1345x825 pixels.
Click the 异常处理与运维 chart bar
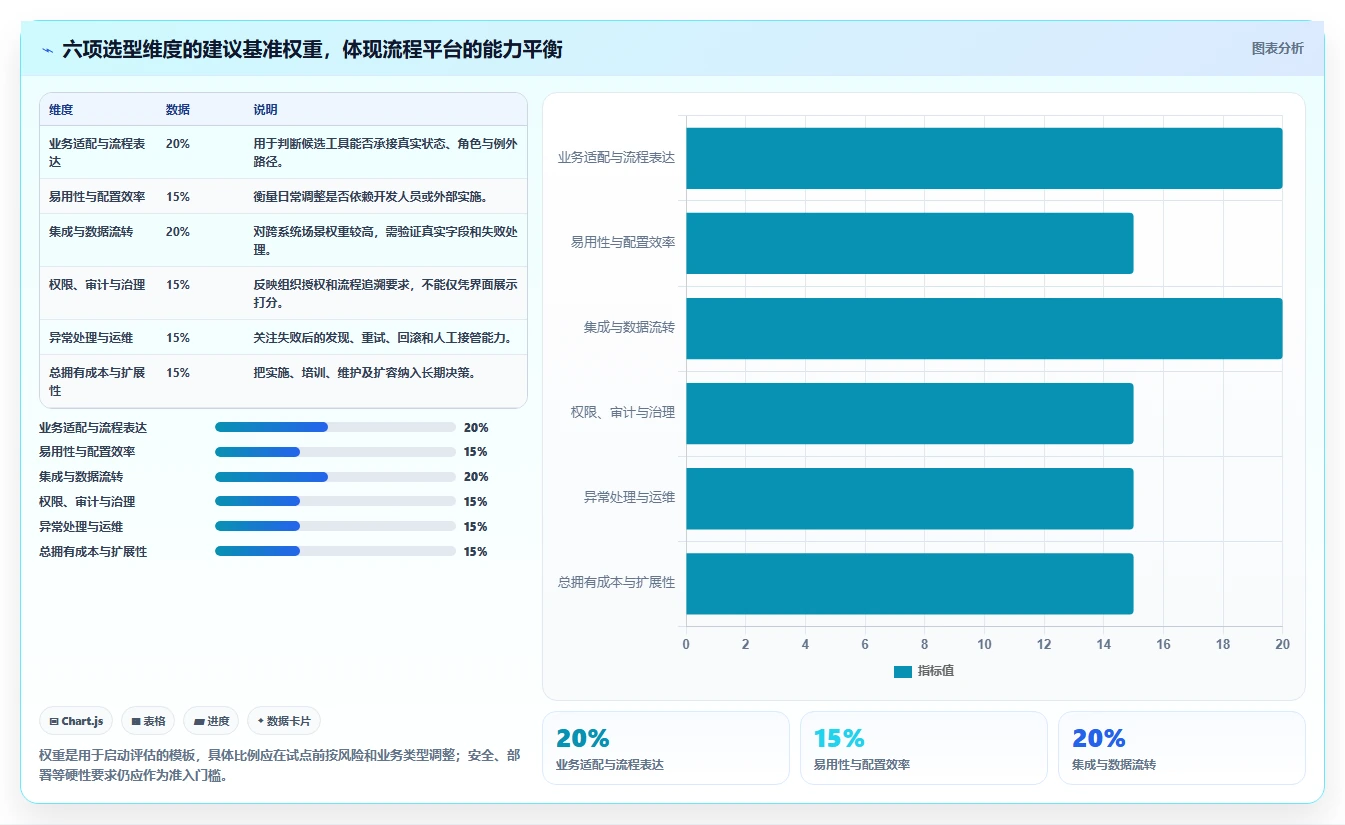pos(909,498)
